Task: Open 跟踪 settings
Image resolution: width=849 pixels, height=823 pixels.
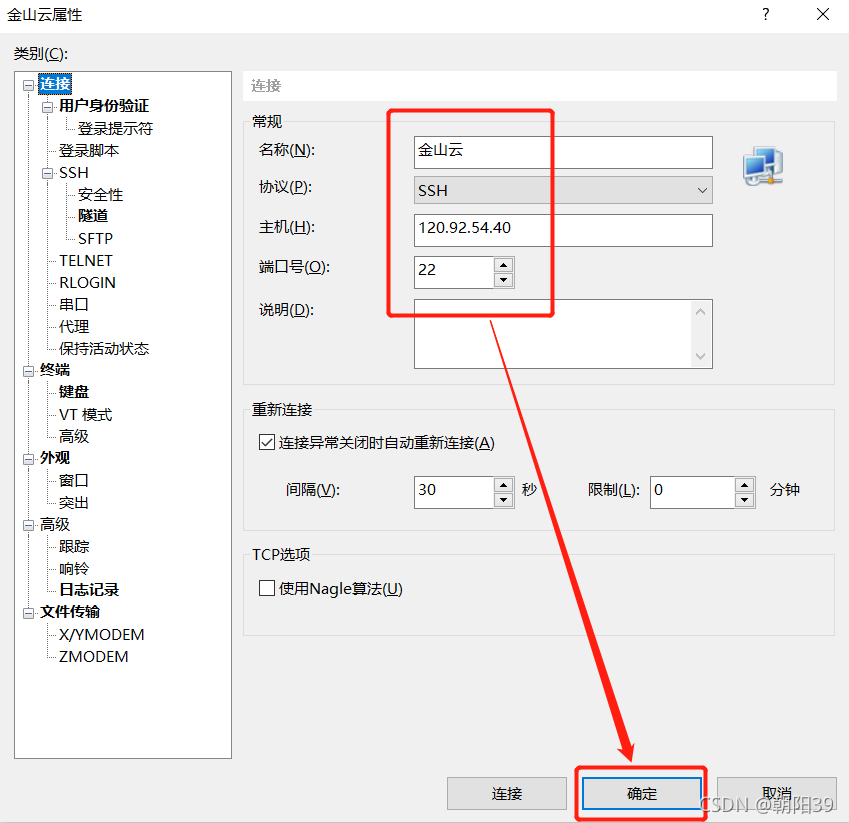Action: (x=74, y=546)
